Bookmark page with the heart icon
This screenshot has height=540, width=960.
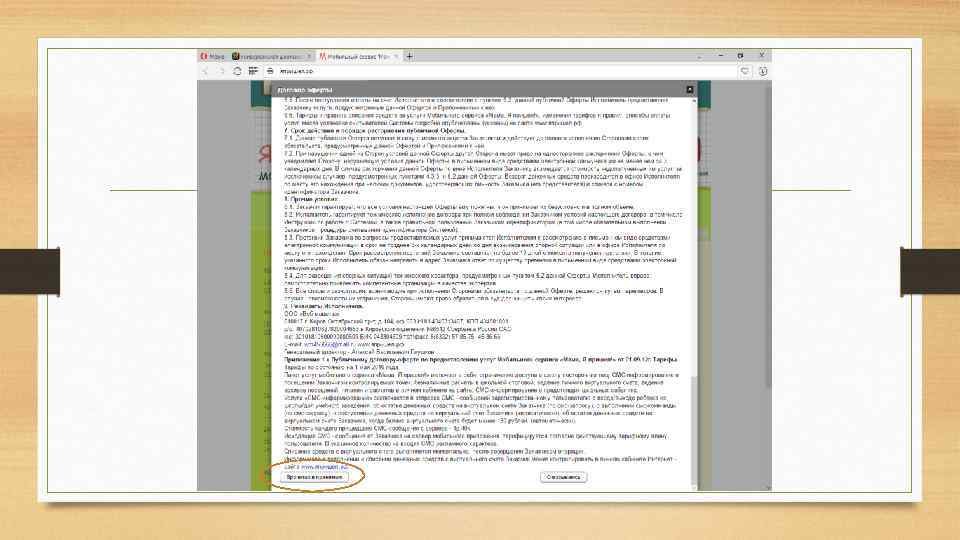[744, 72]
